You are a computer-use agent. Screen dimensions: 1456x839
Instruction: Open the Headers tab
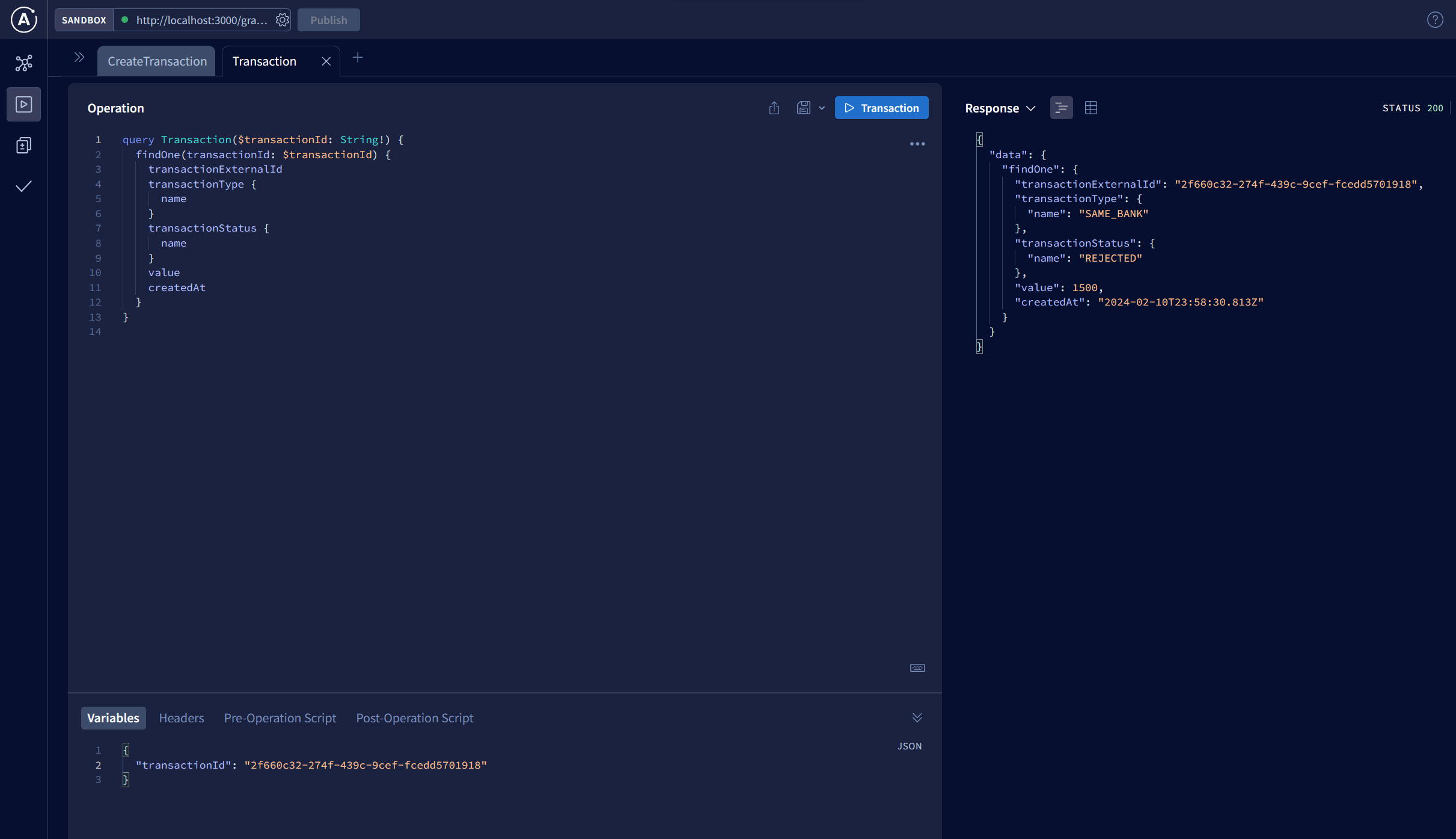tap(182, 718)
